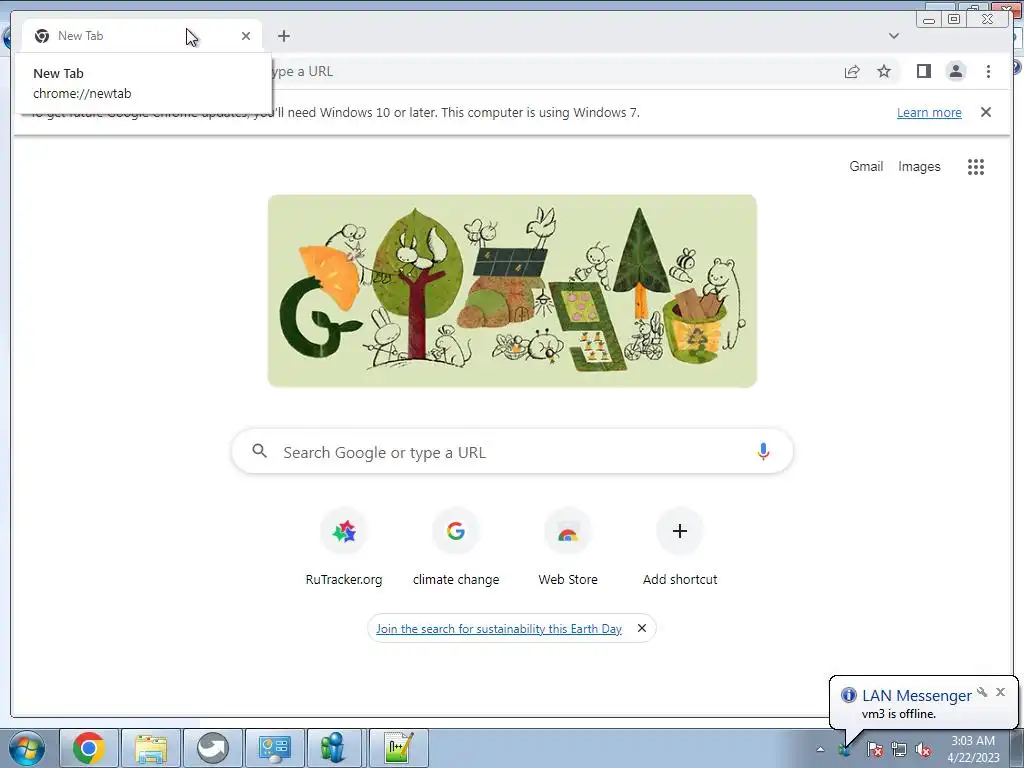Image resolution: width=1024 pixels, height=768 pixels.
Task: Open a new tab with plus button
Action: click(283, 36)
